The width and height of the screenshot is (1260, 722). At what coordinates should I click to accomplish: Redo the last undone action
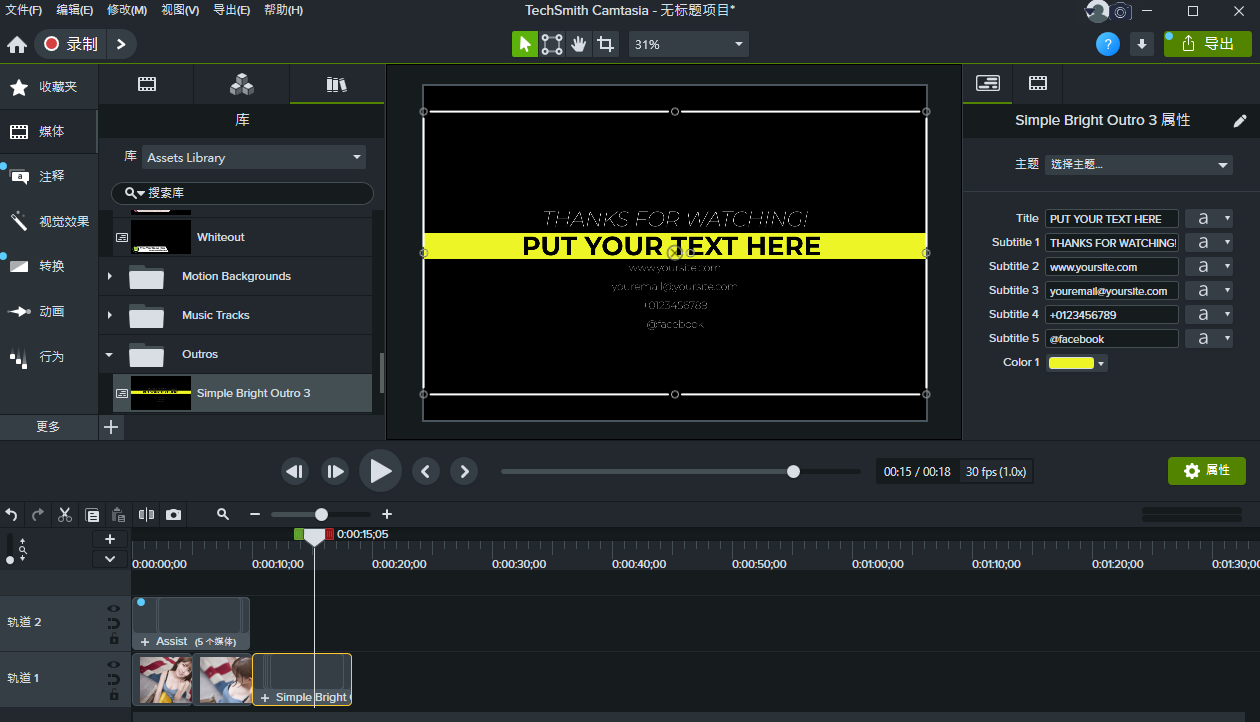(38, 515)
